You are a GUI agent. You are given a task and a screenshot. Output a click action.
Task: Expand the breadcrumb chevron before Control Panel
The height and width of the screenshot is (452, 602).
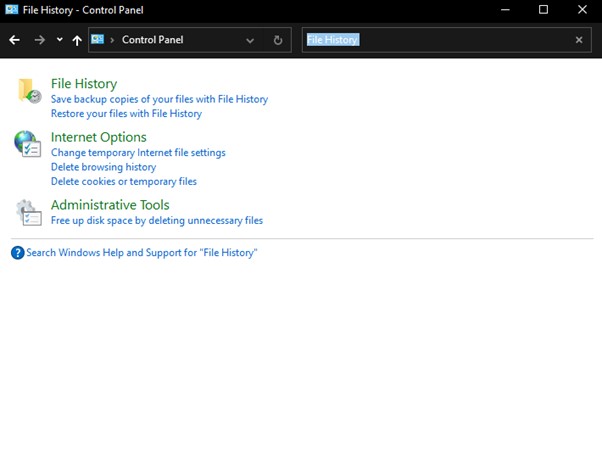(112, 40)
